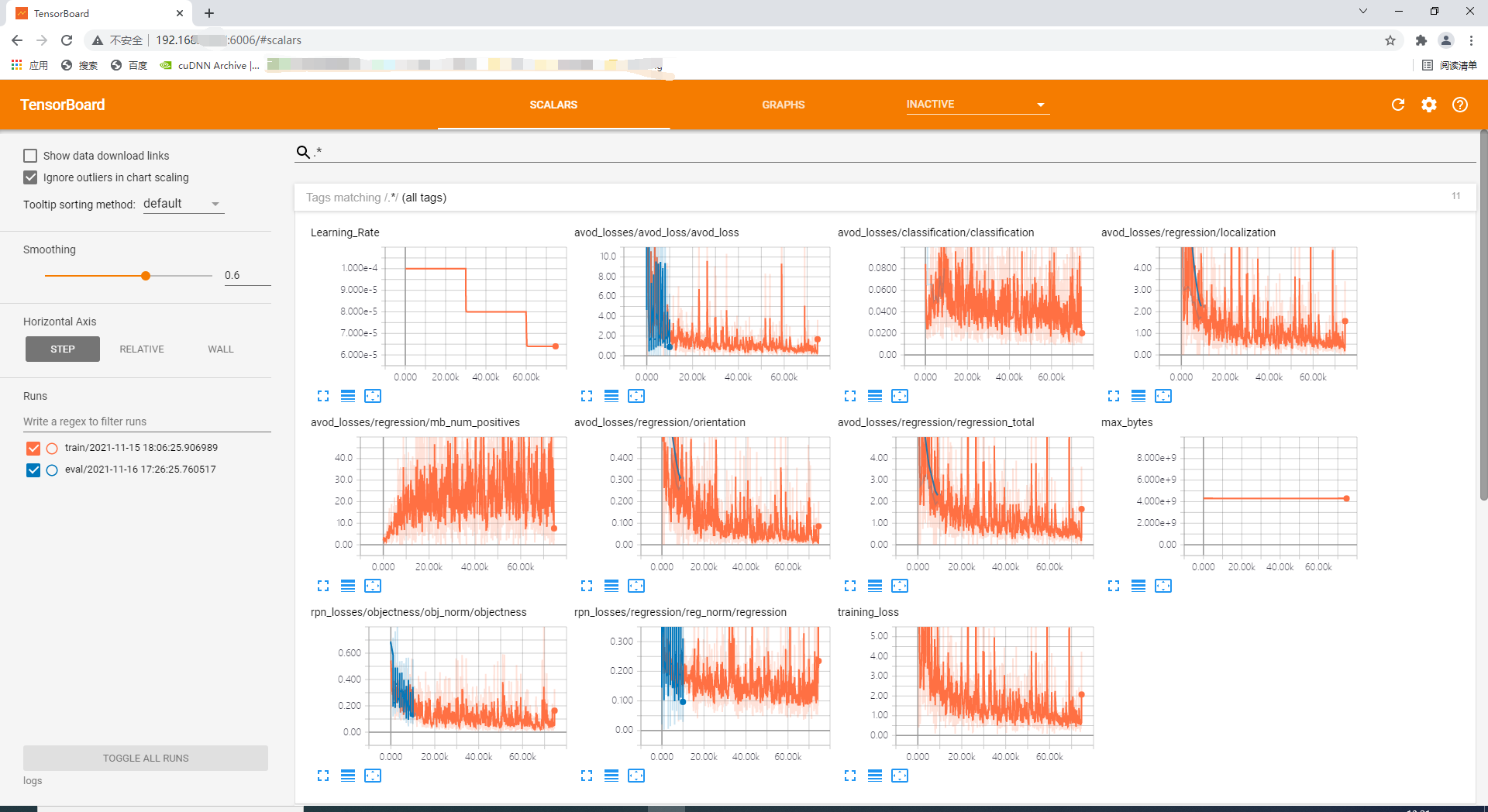Collapse the all tags matching section

[x=885, y=198]
